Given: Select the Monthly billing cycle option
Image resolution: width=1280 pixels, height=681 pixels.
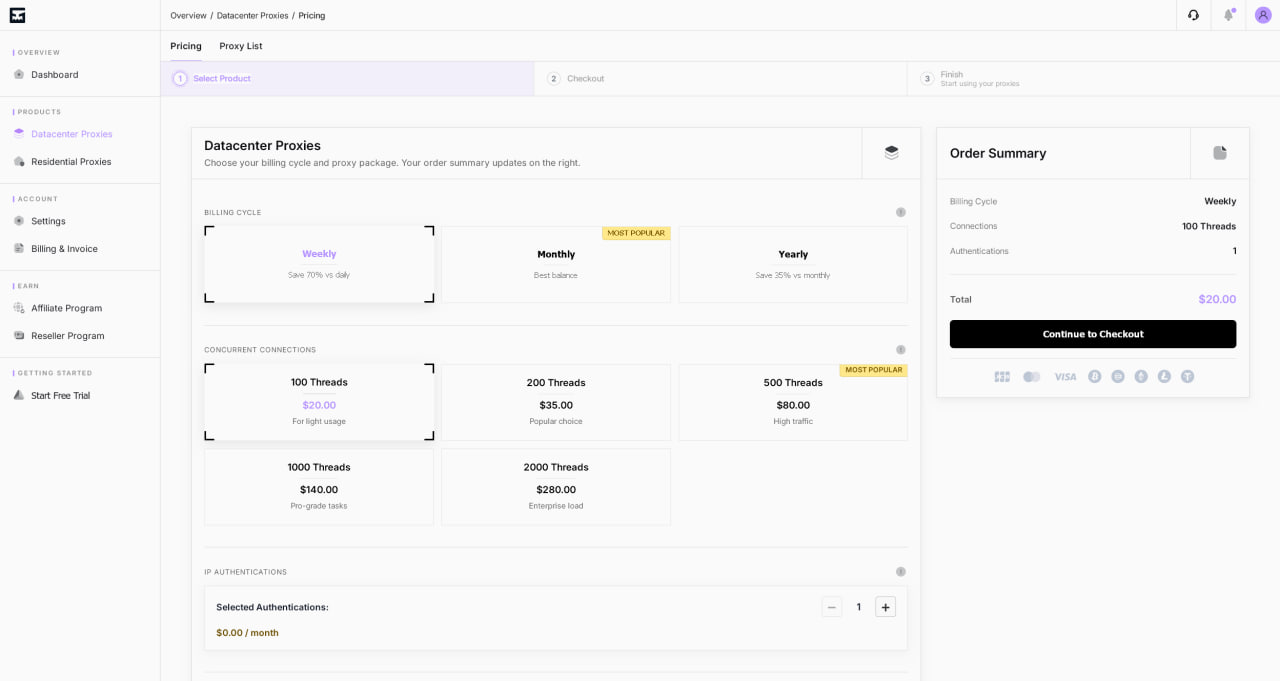Looking at the screenshot, I should (556, 264).
